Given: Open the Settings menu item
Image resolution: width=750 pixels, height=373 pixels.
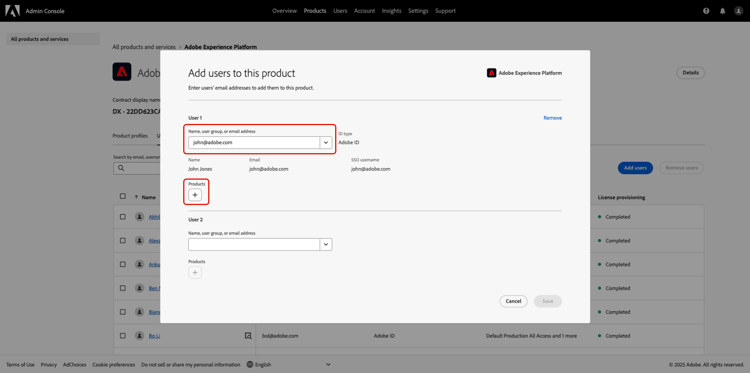Looking at the screenshot, I should point(419,11).
